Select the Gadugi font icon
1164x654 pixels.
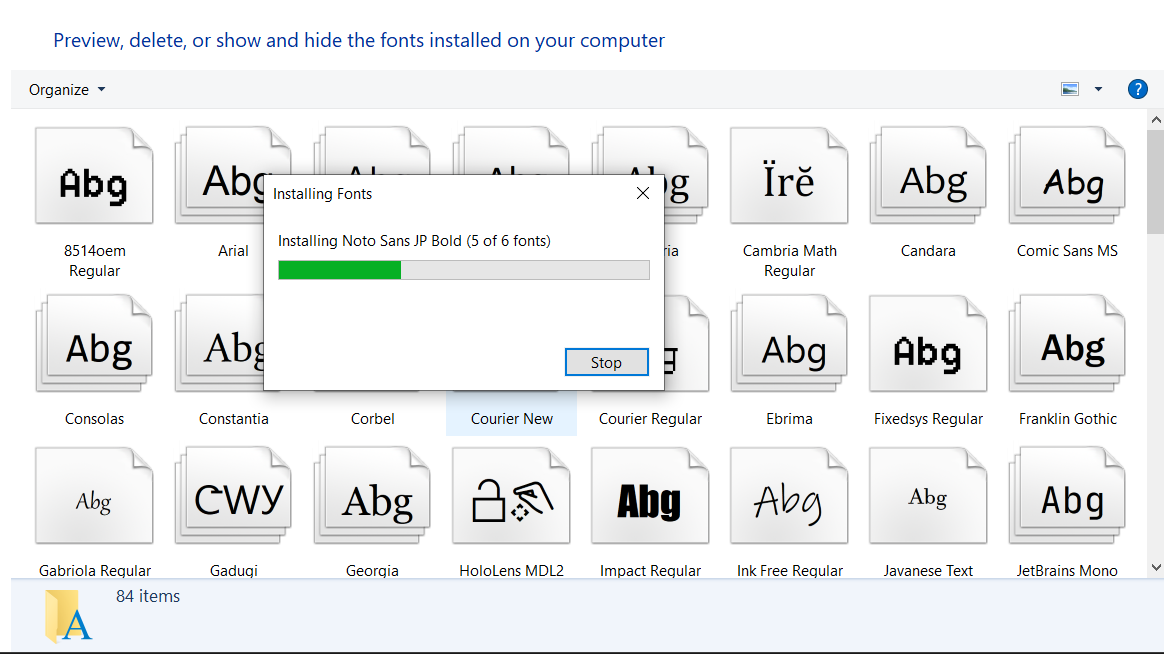point(233,496)
